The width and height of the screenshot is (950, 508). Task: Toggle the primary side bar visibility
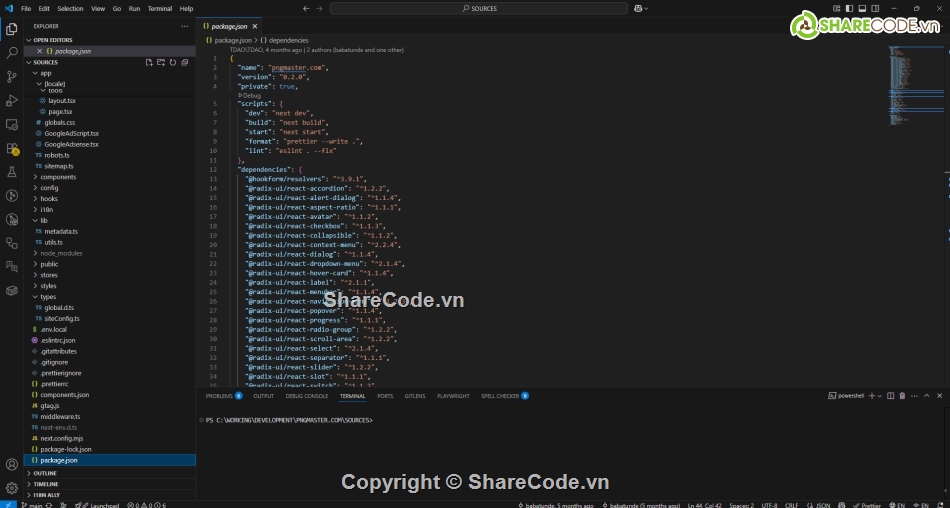coord(849,8)
